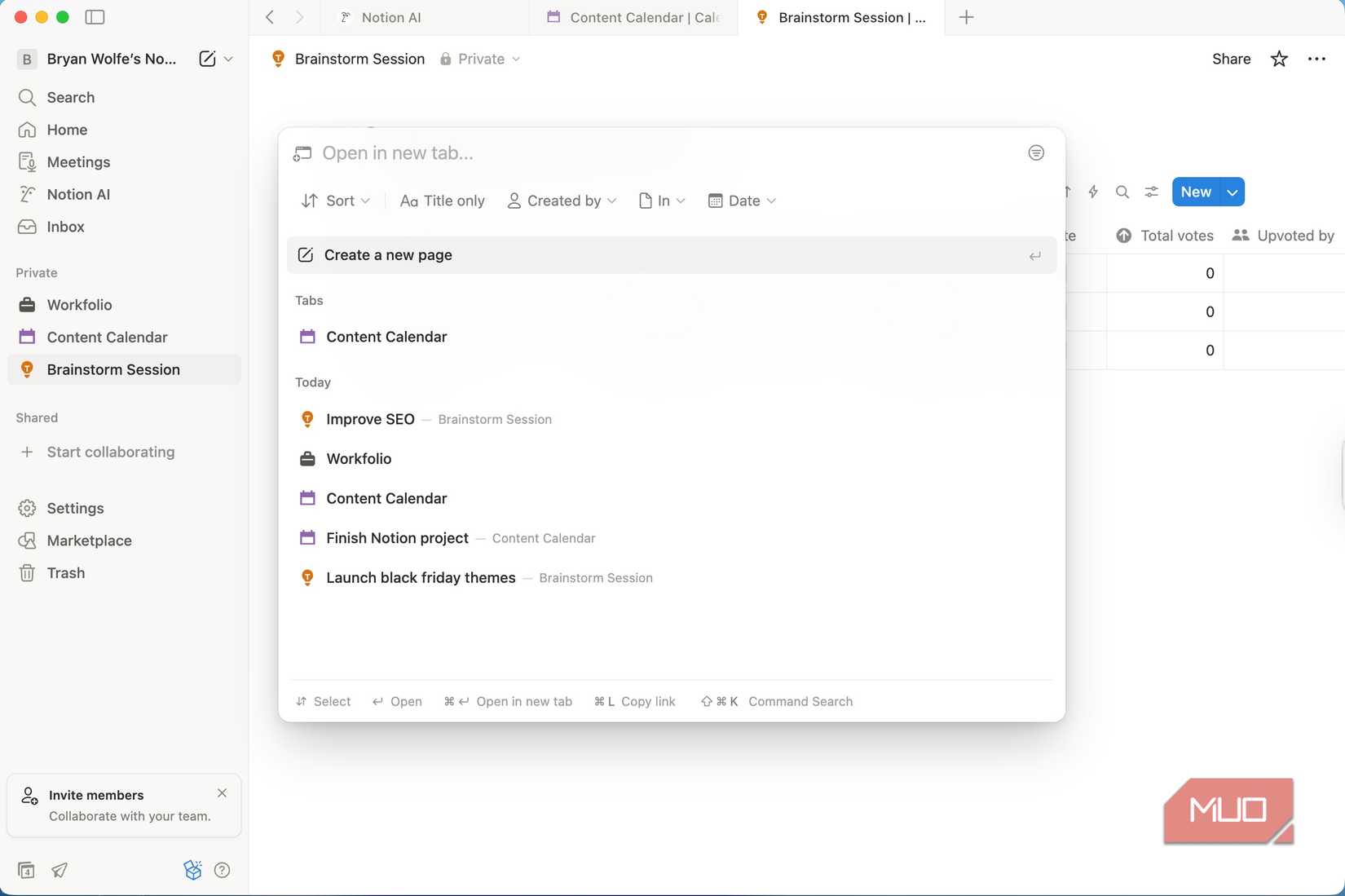
Task: Click the new page compose icon
Action: click(207, 59)
